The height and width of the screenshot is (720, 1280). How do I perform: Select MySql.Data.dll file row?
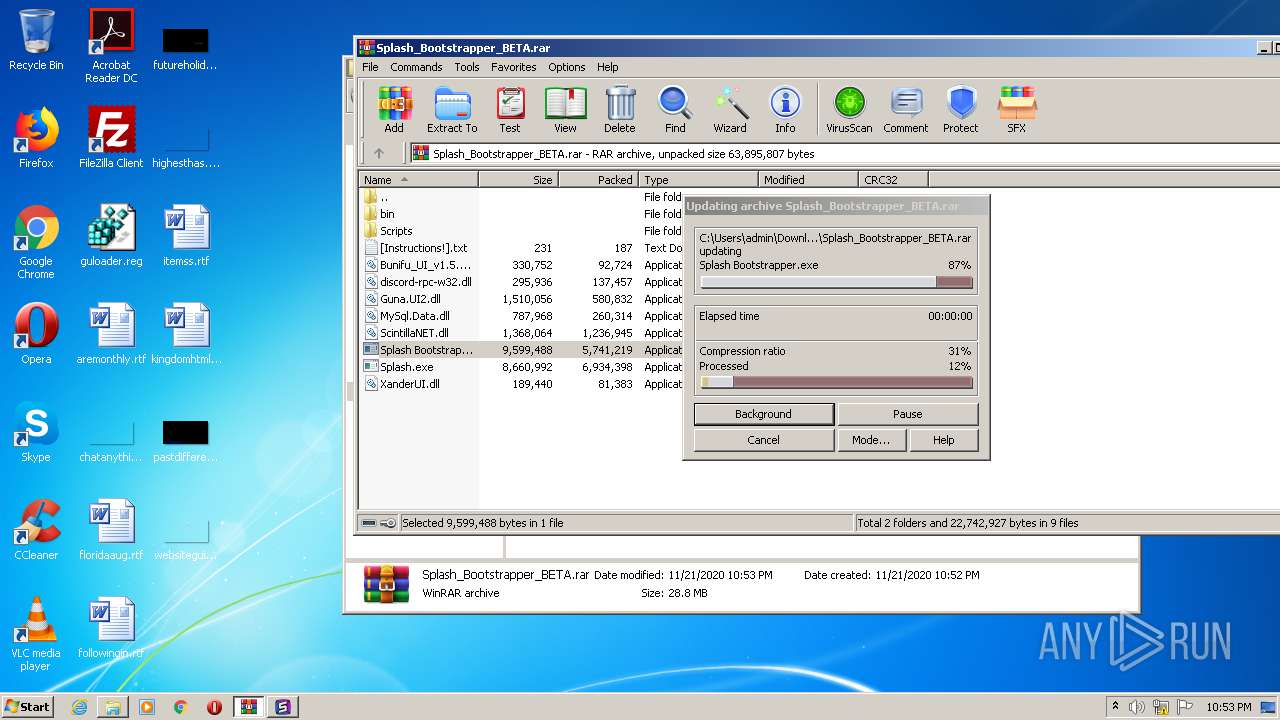(520, 316)
